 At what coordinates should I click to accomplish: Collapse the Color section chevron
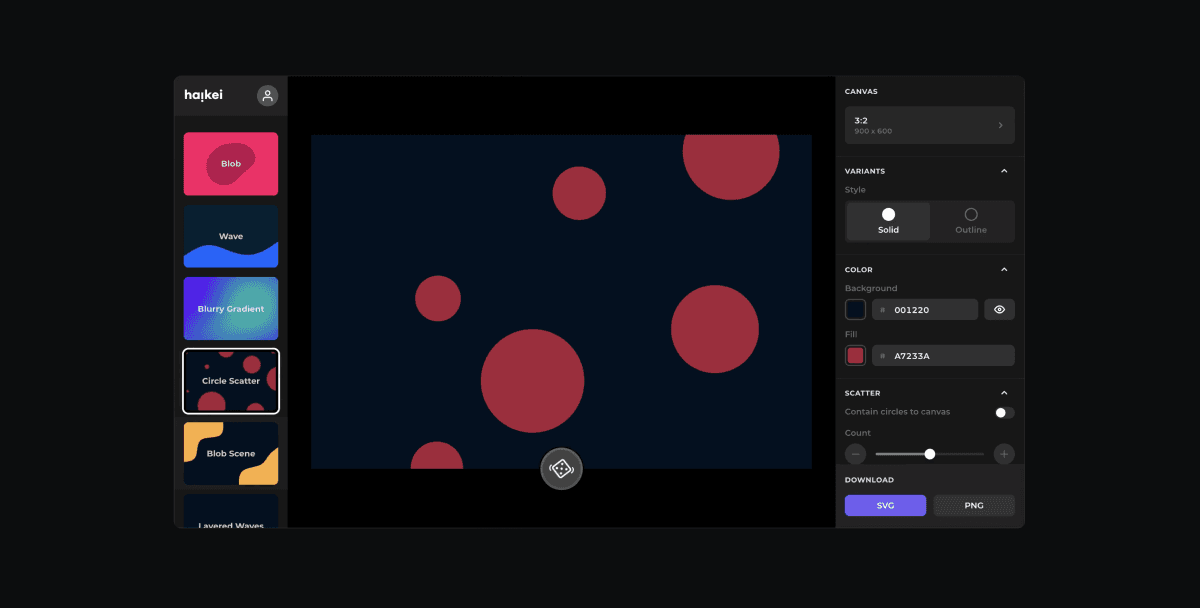[x=1004, y=270]
